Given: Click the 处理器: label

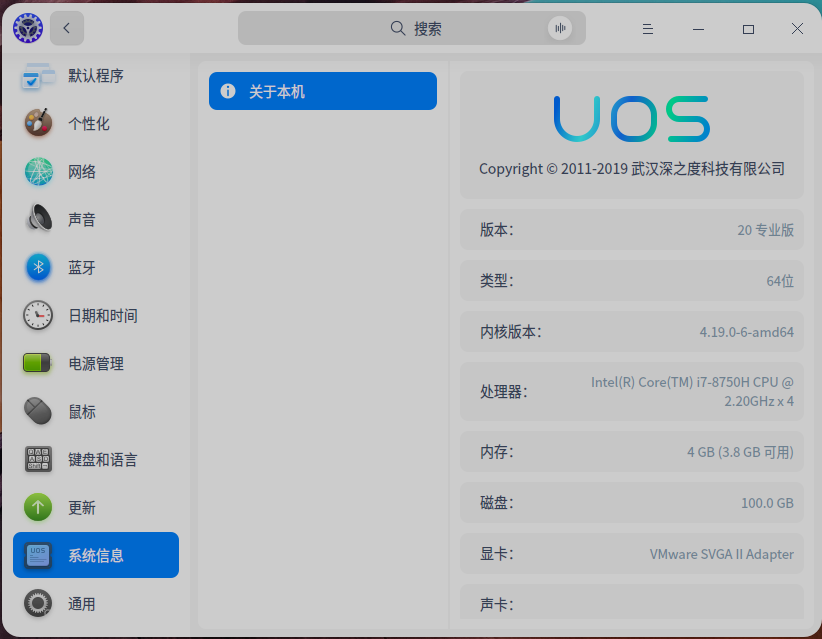Looking at the screenshot, I should (504, 392).
